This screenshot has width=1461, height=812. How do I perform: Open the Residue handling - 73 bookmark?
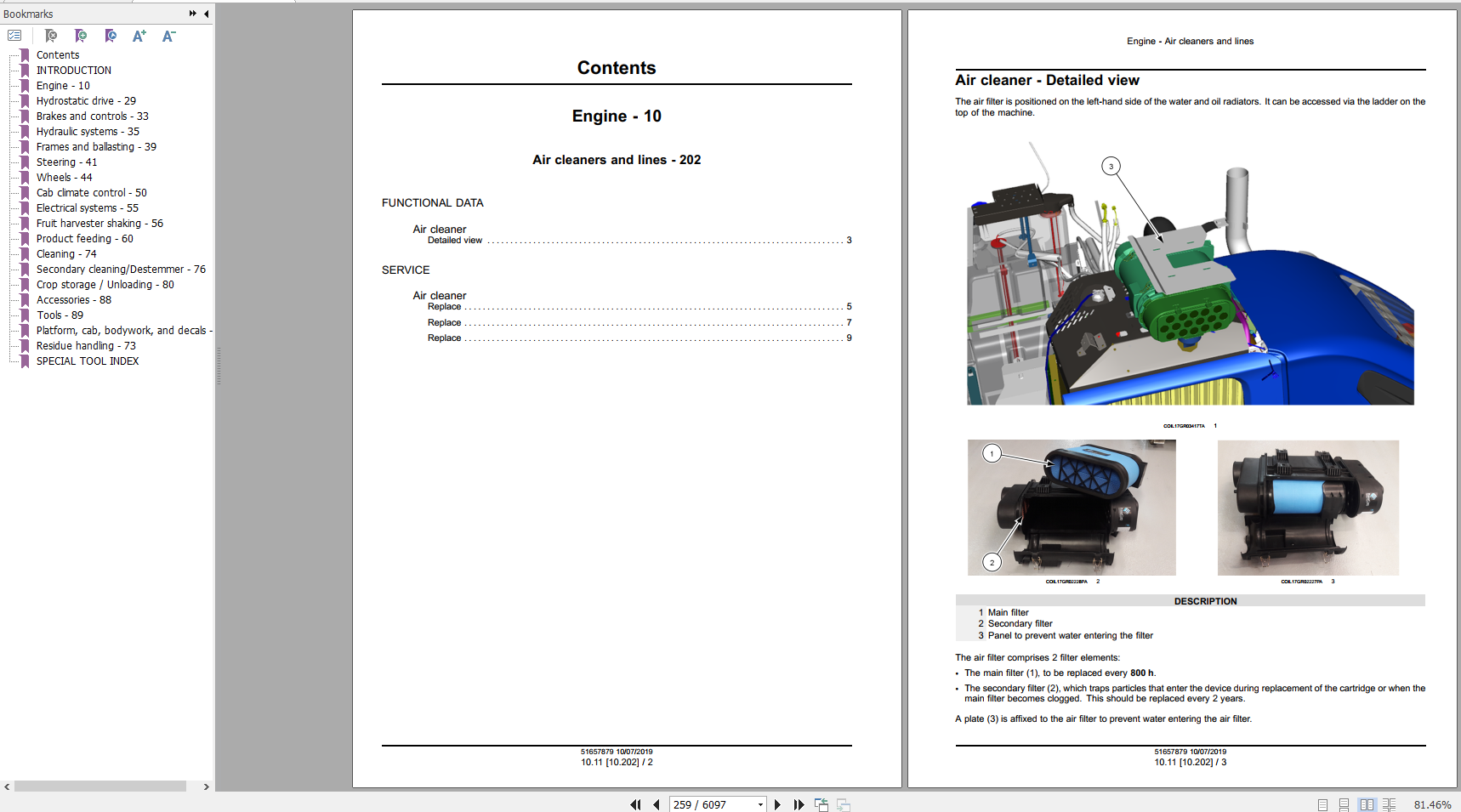point(86,346)
